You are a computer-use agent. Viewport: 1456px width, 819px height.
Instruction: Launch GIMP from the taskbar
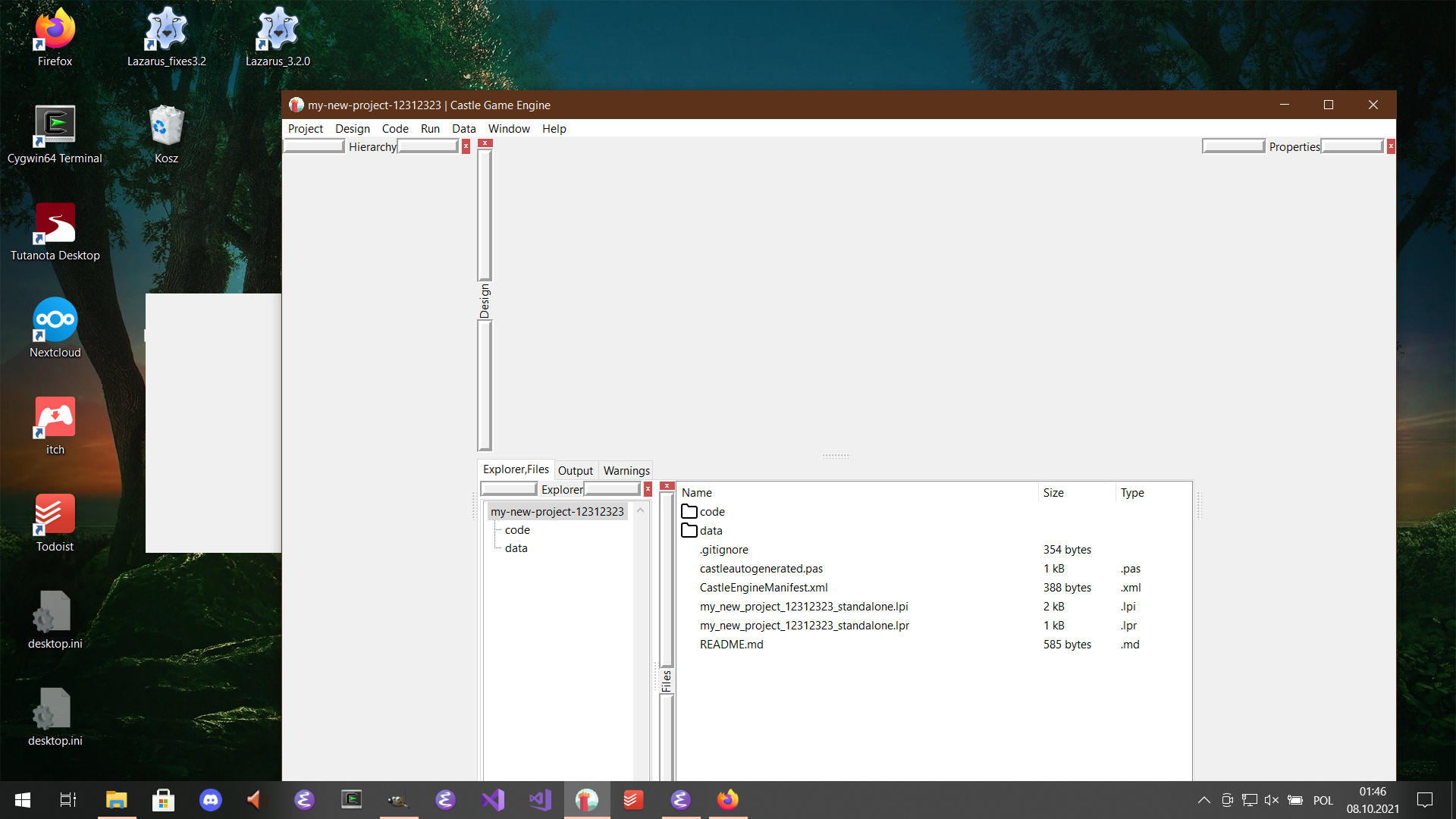click(398, 799)
